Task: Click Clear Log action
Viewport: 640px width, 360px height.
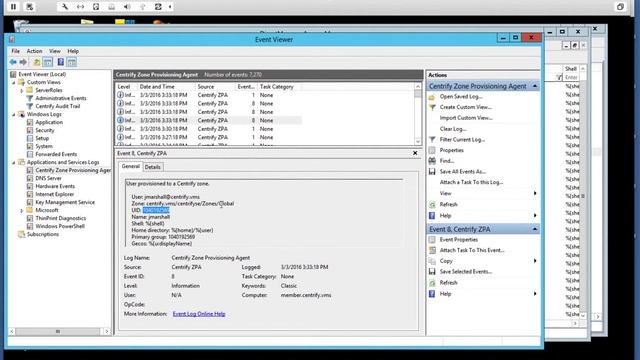Action: pos(453,129)
